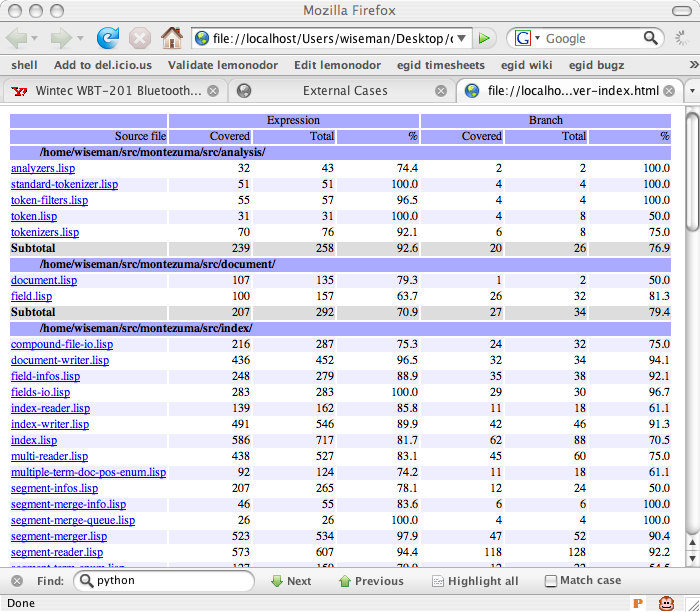Open document.lisp link
The image size is (700, 612).
44,280
